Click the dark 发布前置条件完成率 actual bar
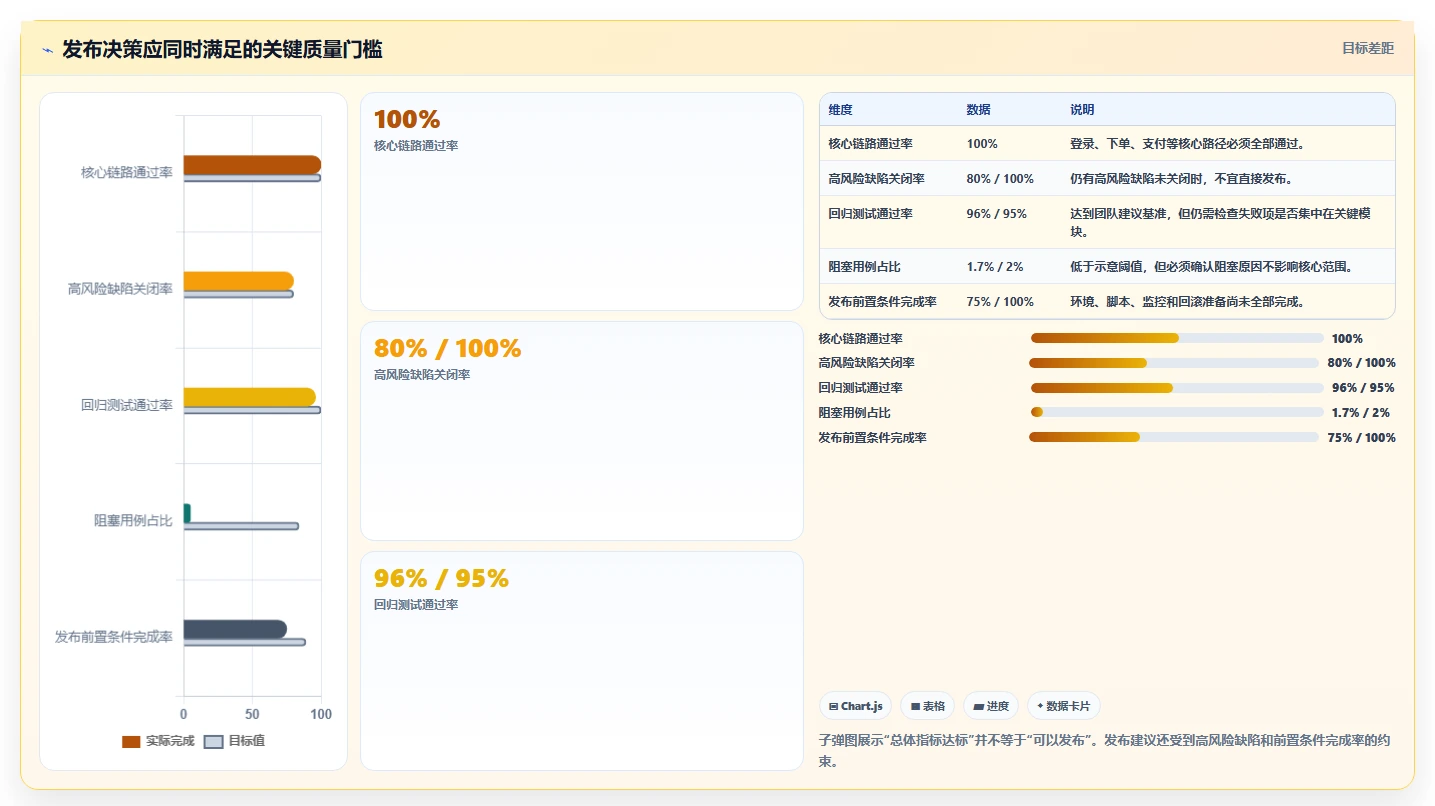This screenshot has width=1435, height=806. click(x=235, y=629)
